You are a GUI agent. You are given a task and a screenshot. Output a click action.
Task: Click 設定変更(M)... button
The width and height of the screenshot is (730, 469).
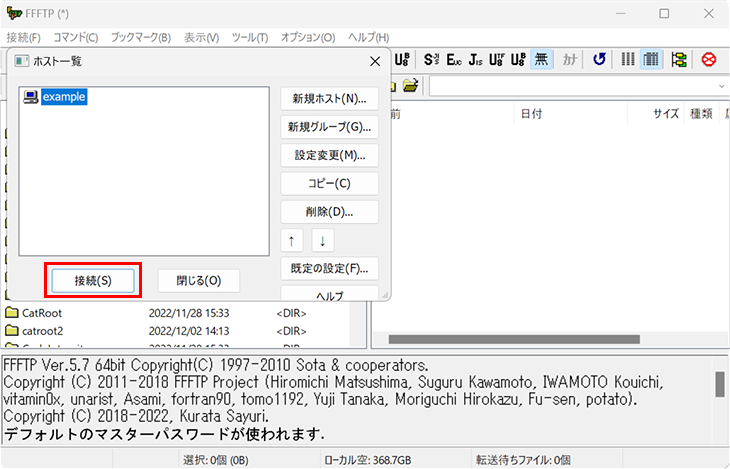coord(330,155)
